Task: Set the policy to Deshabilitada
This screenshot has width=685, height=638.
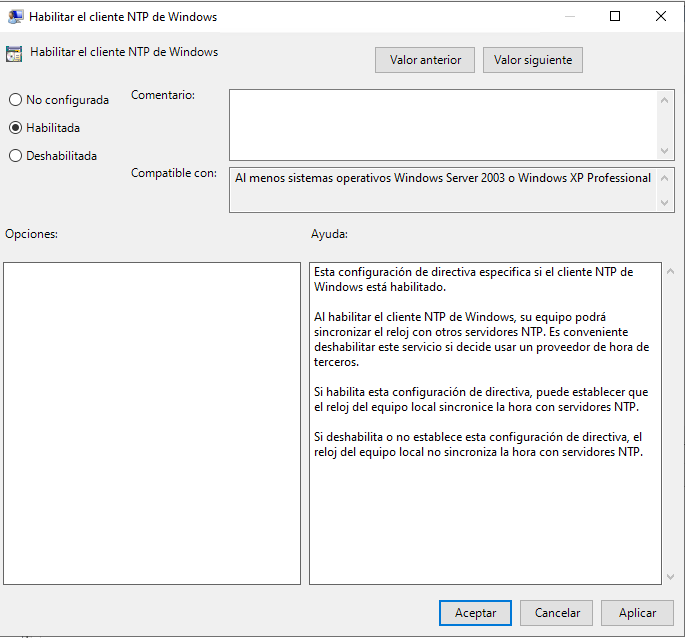Action: coord(15,156)
